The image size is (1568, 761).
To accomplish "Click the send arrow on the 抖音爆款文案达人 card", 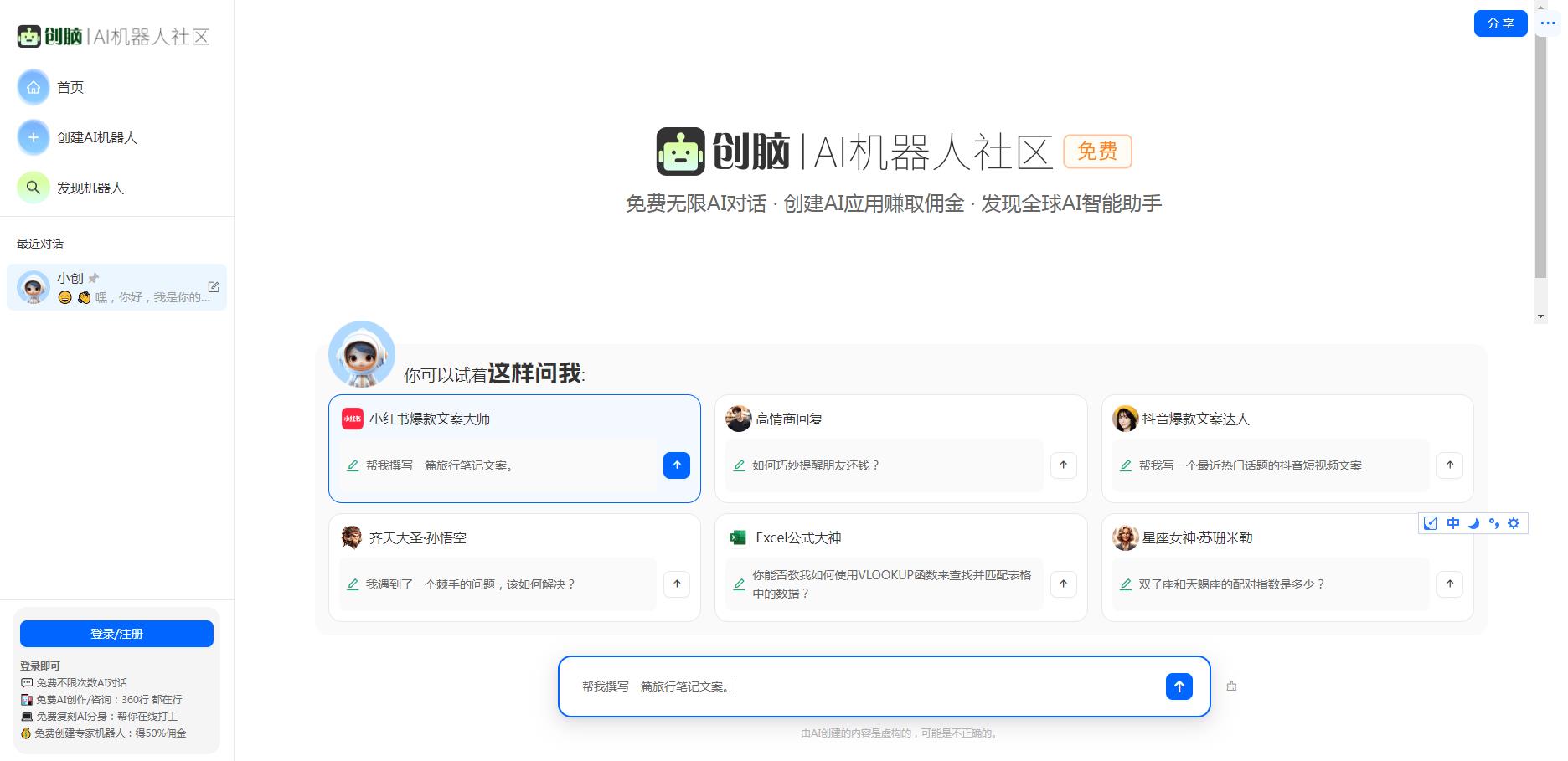I will click(1450, 465).
